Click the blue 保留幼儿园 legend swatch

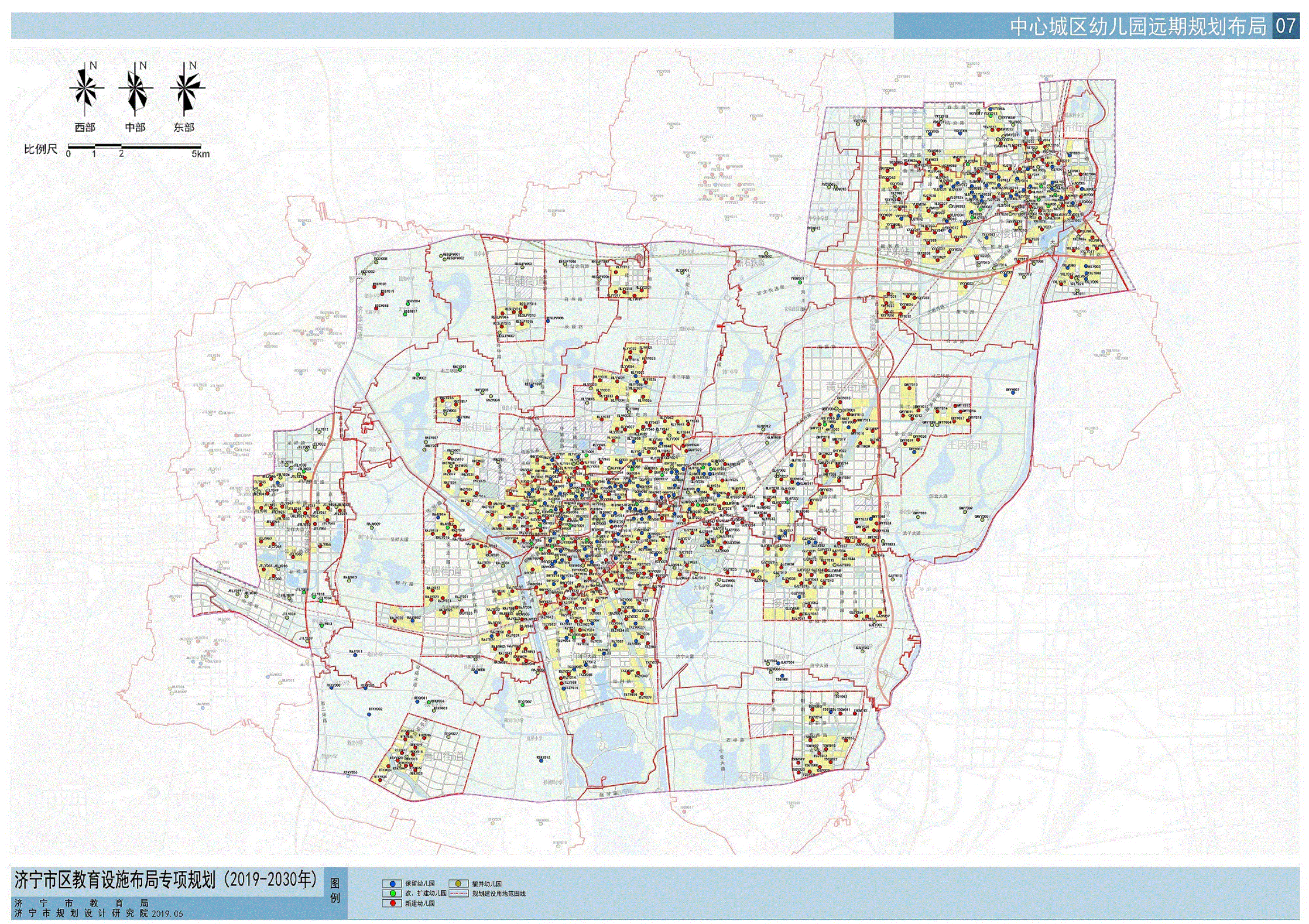(x=392, y=884)
